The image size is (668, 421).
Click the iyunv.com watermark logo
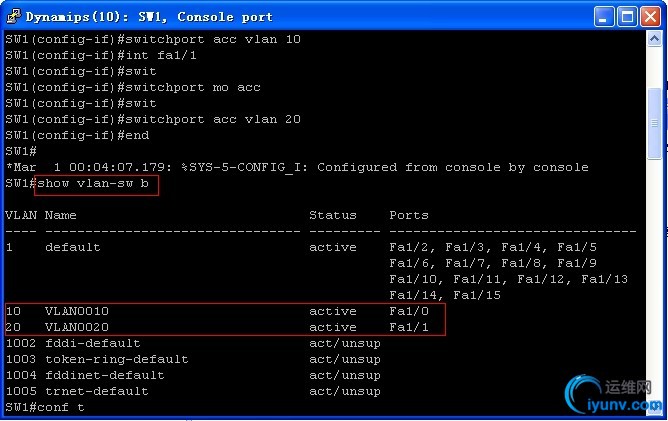click(x=614, y=394)
